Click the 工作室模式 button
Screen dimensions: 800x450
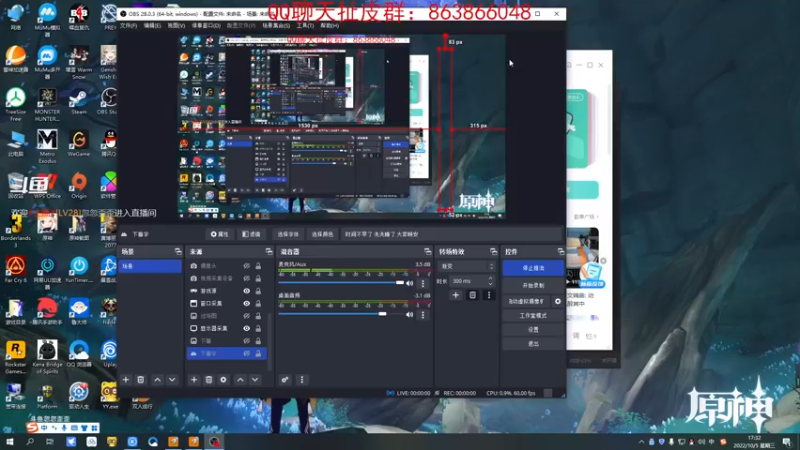[x=533, y=316]
